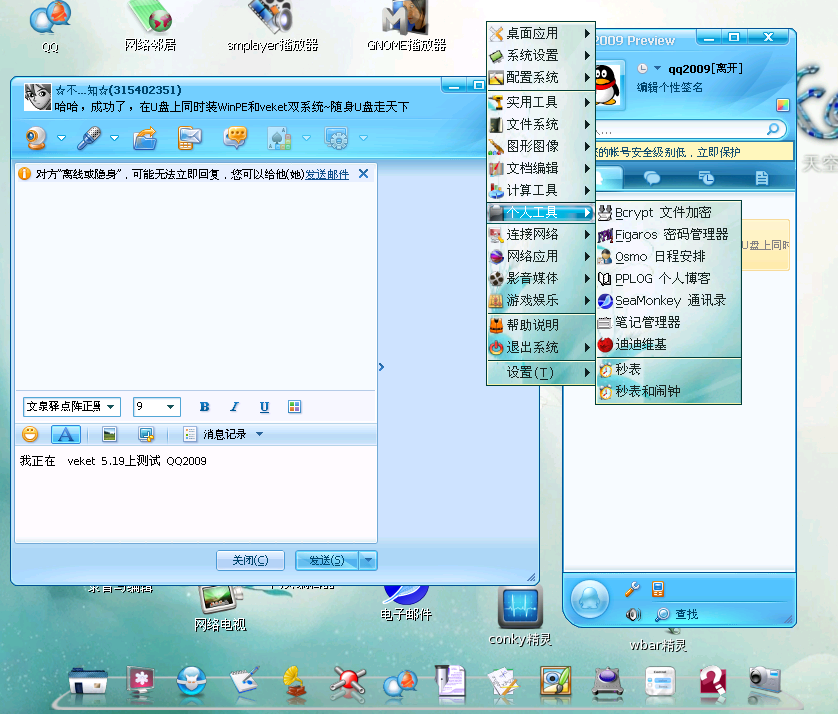Open 笔记管理器 from submenu
This screenshot has width=838, height=714.
pos(669,322)
